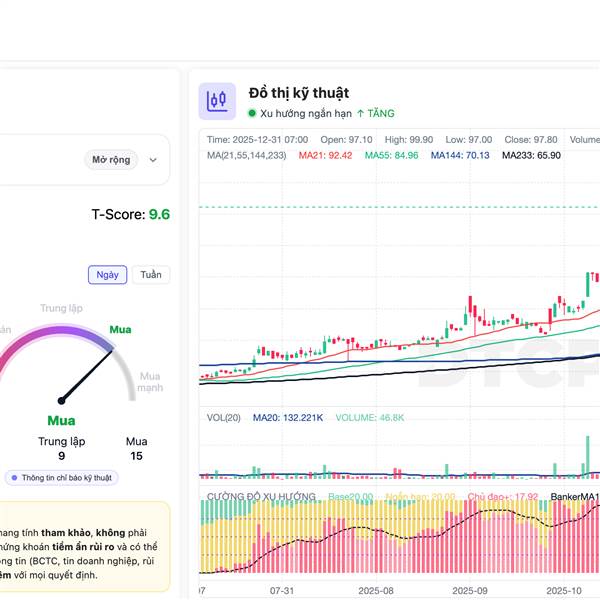The width and height of the screenshot is (600, 600).
Task: Click the Xu hướng ngắn hạn label
Action: tap(306, 113)
